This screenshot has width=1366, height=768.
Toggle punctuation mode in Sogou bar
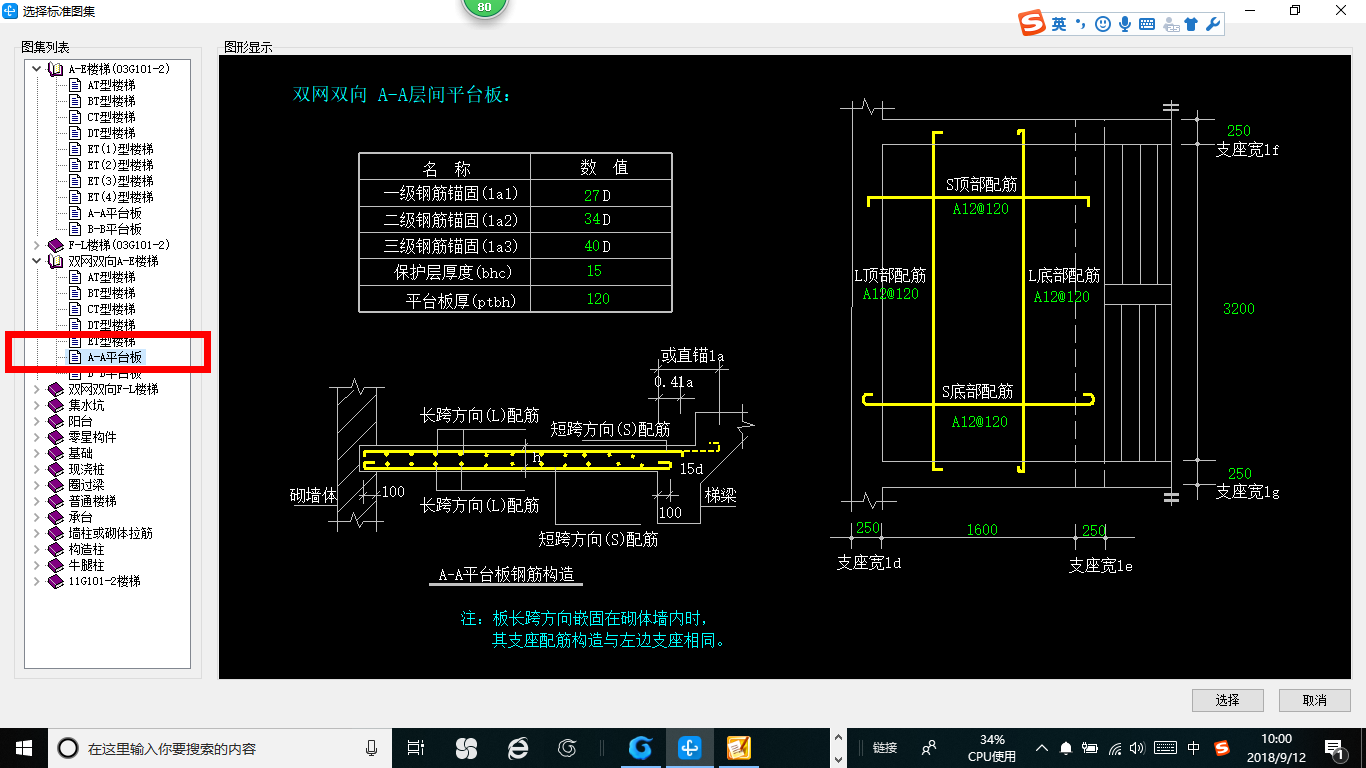(x=1080, y=24)
